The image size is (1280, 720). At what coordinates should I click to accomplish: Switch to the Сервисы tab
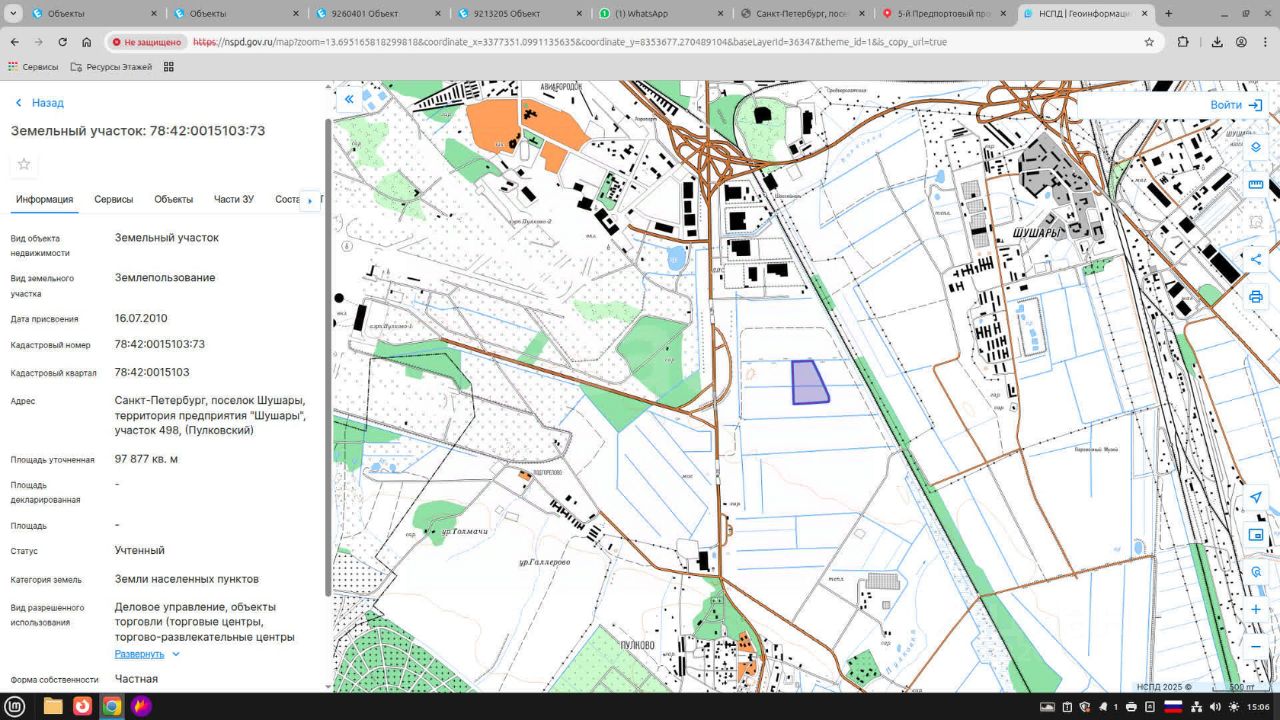click(114, 200)
